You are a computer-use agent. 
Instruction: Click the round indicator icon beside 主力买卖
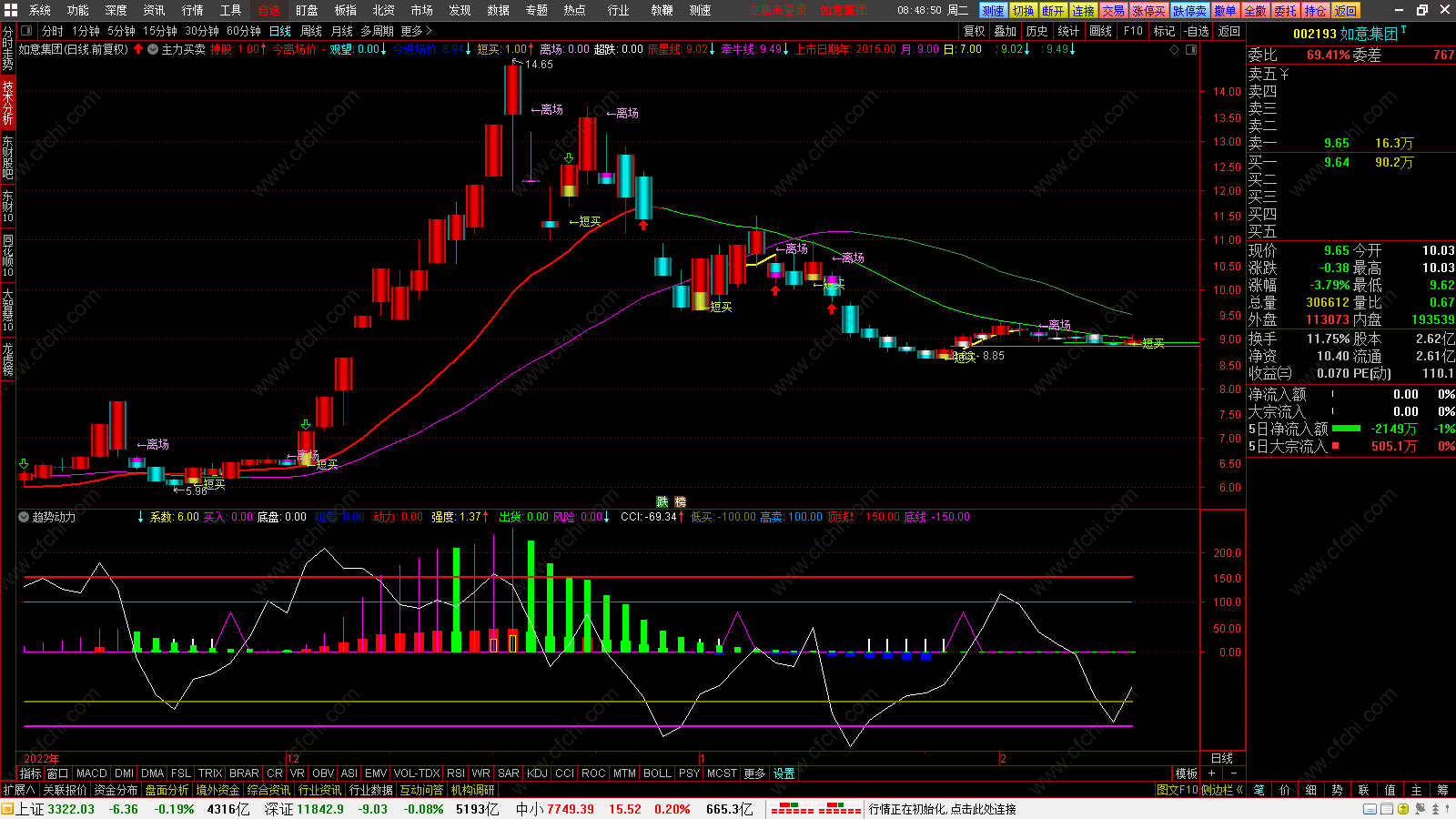(x=153, y=49)
